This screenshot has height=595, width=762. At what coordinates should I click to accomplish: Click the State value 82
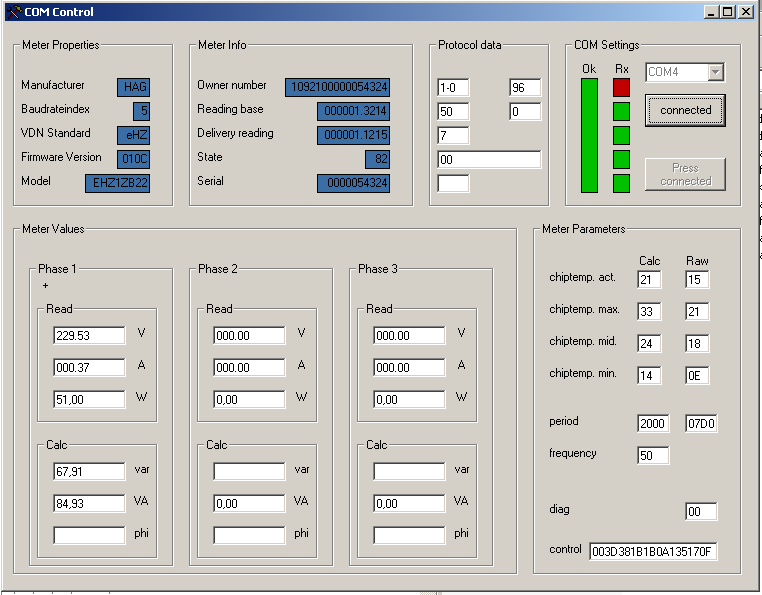pyautogui.click(x=377, y=159)
